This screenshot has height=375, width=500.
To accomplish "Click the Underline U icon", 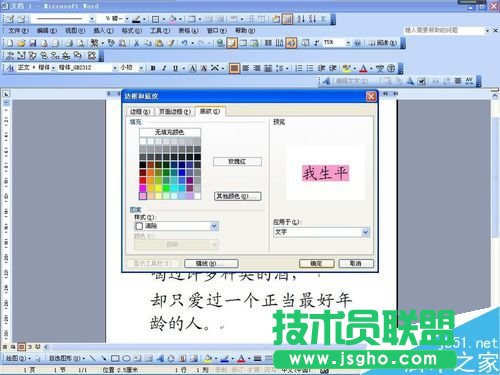I will coord(175,68).
